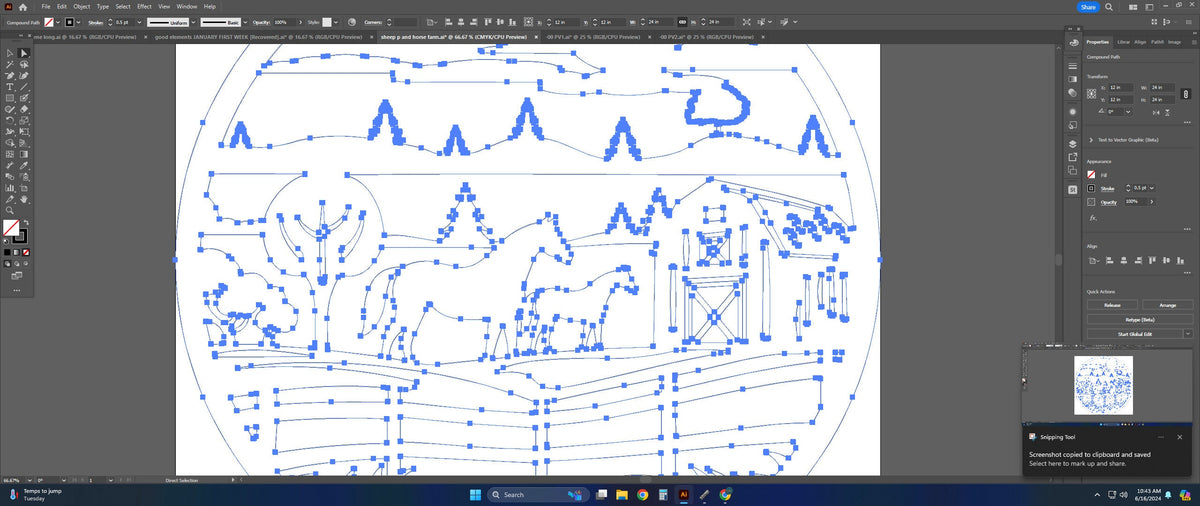This screenshot has height=506, width=1200.
Task: Open the graphic Style dropdown
Action: [335, 22]
